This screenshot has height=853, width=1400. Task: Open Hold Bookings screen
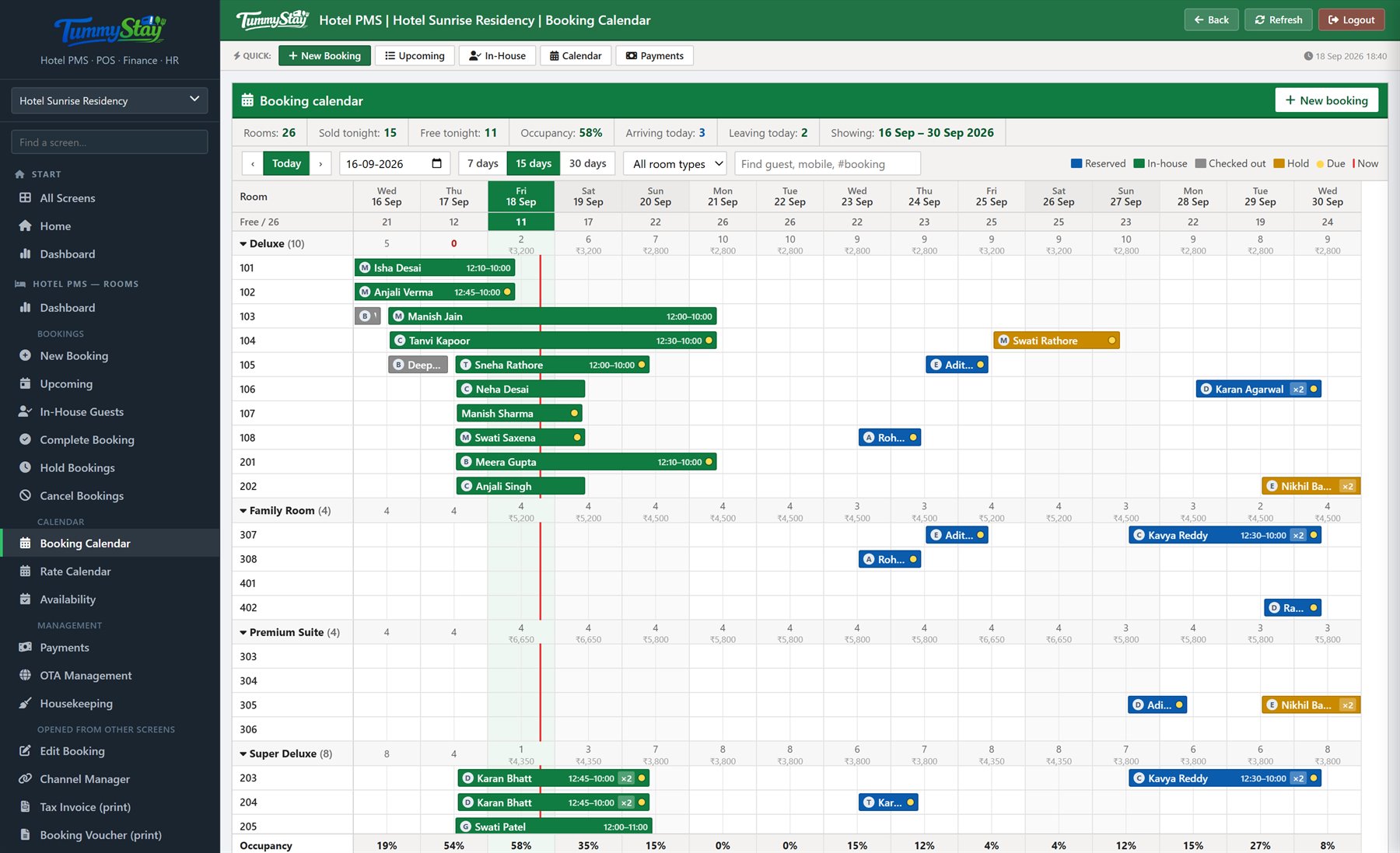point(110,468)
